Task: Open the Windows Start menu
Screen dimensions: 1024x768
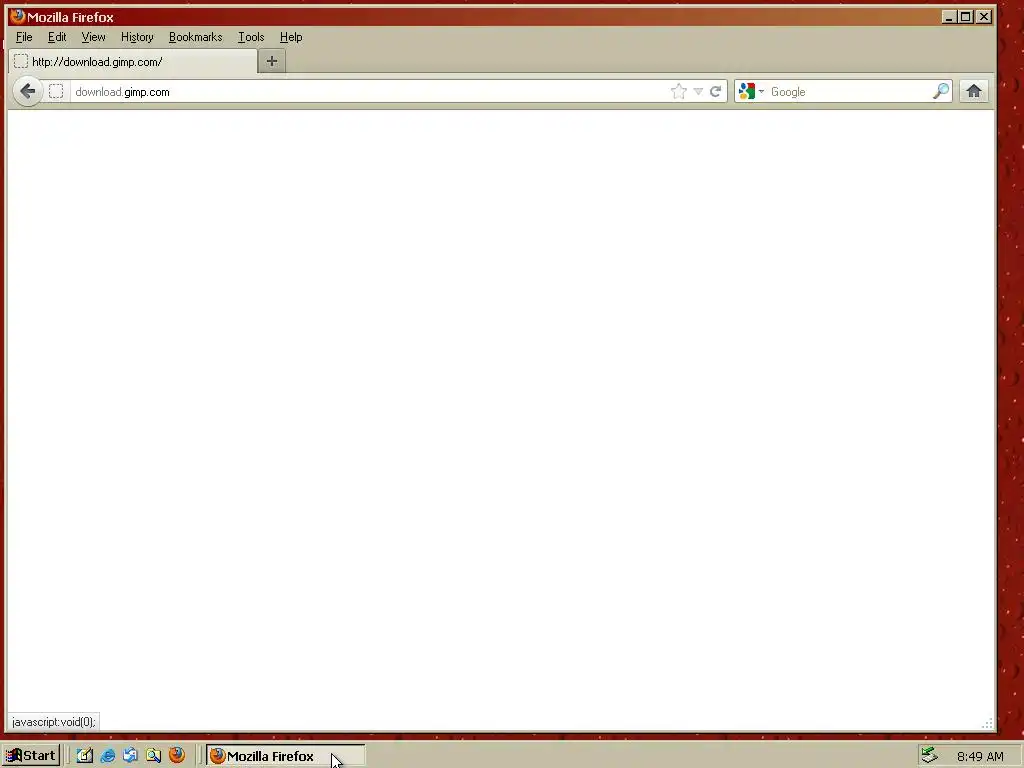Action: point(31,756)
